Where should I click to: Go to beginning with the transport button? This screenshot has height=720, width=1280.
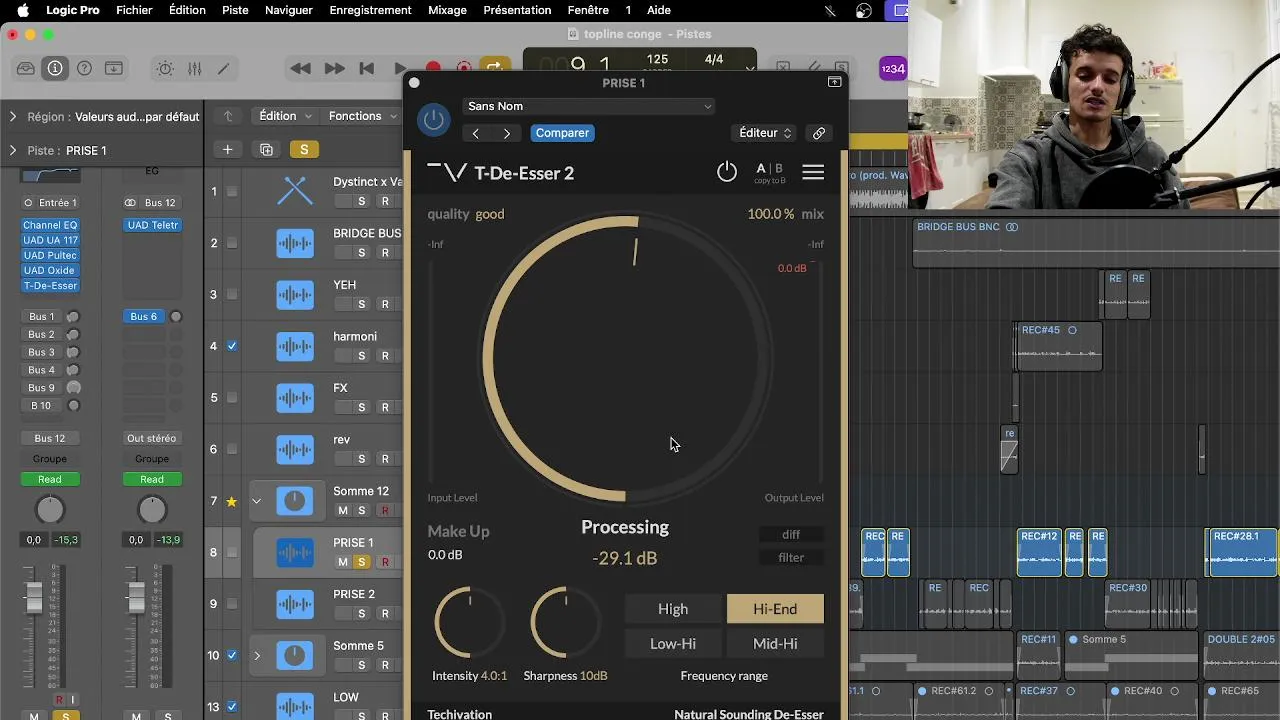(x=367, y=68)
